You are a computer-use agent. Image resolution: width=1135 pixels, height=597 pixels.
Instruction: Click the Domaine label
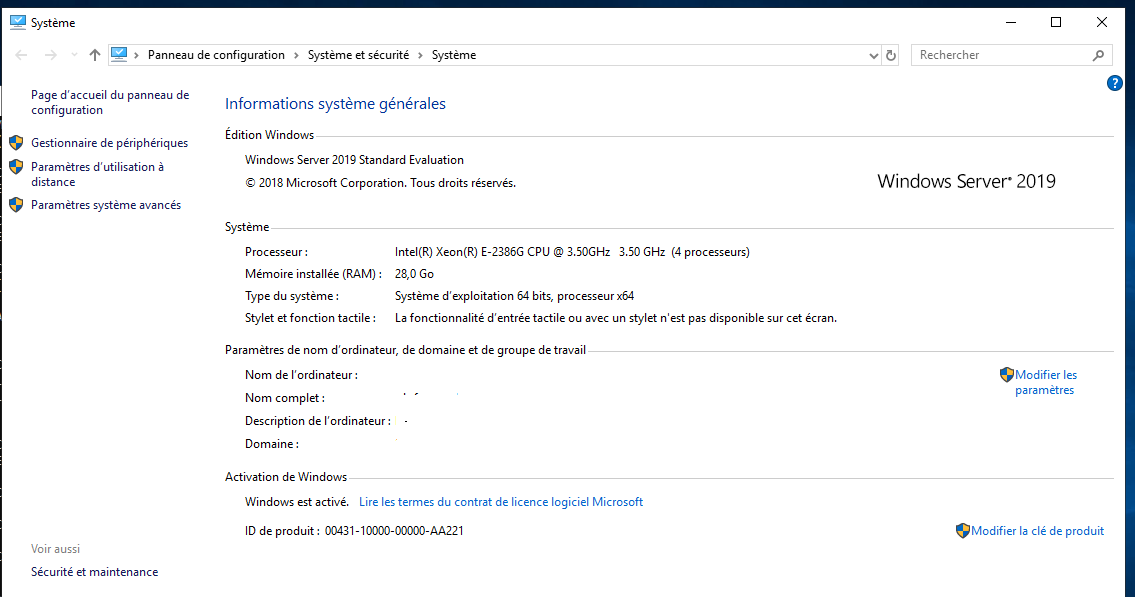click(271, 444)
